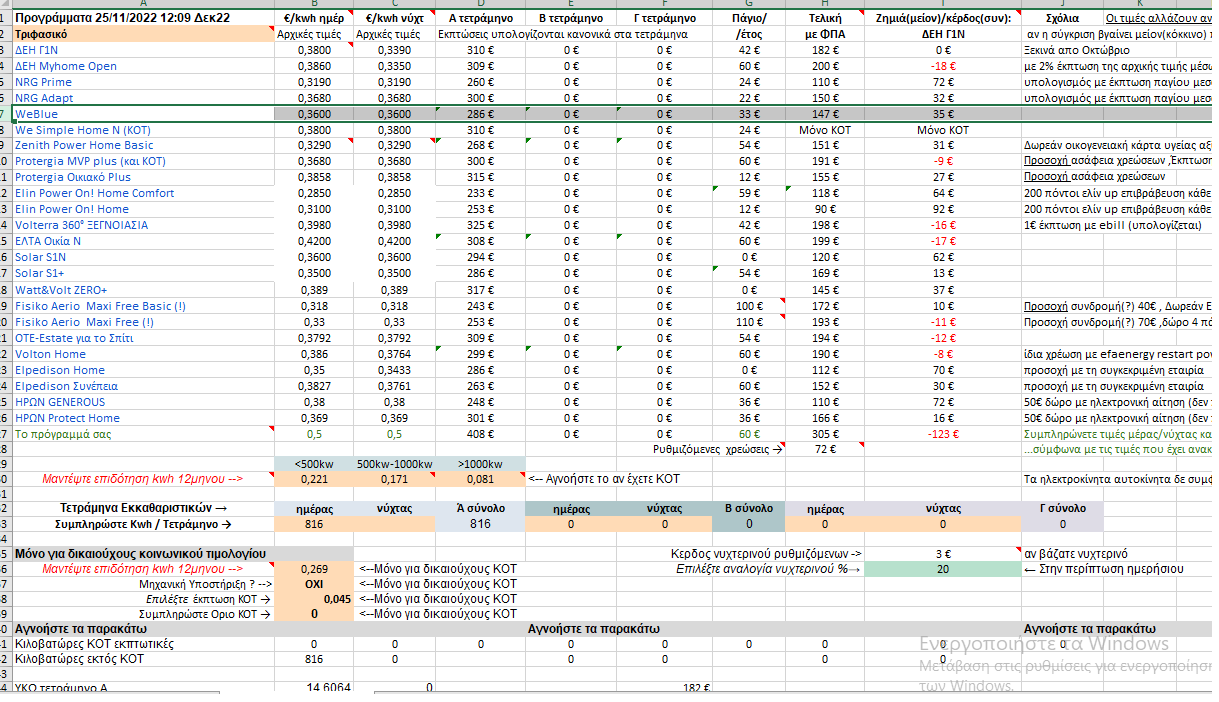
Task: Select the red -123 € loss cell
Action: tap(943, 434)
